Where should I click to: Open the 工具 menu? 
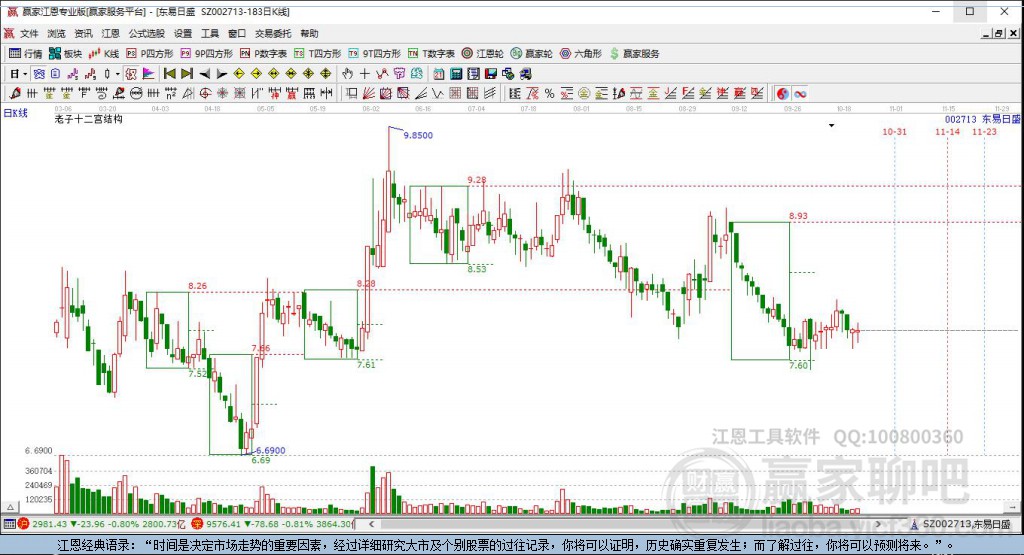click(x=210, y=33)
